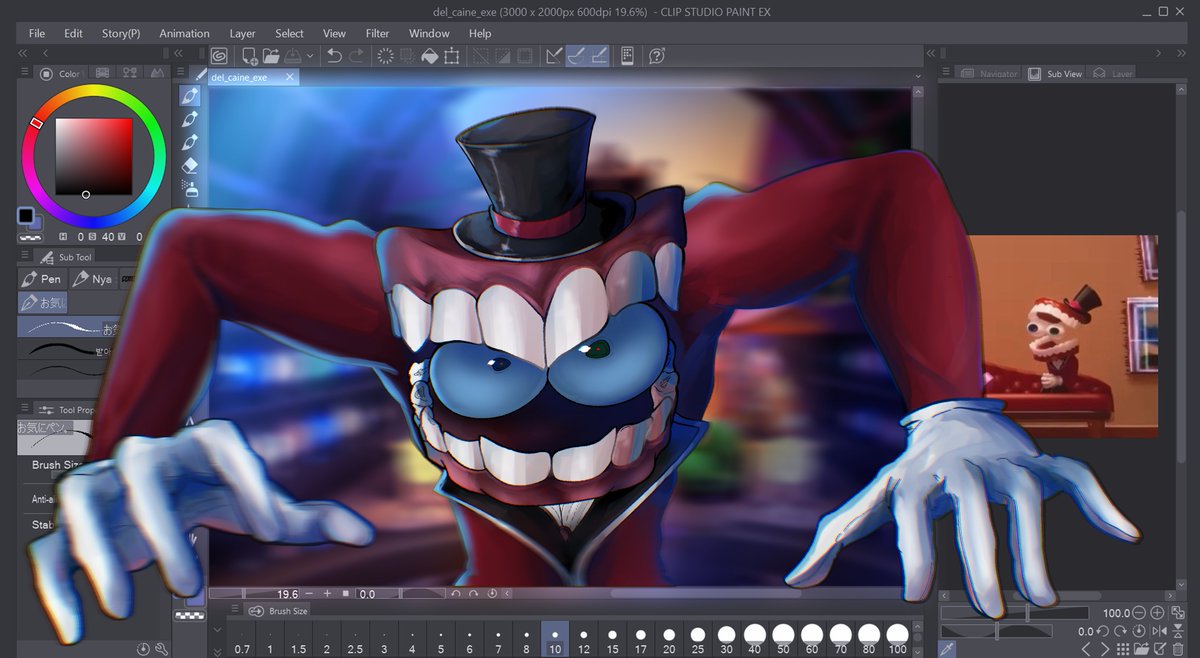Select the Pen sub tool group
The image size is (1200, 658).
click(x=41, y=279)
